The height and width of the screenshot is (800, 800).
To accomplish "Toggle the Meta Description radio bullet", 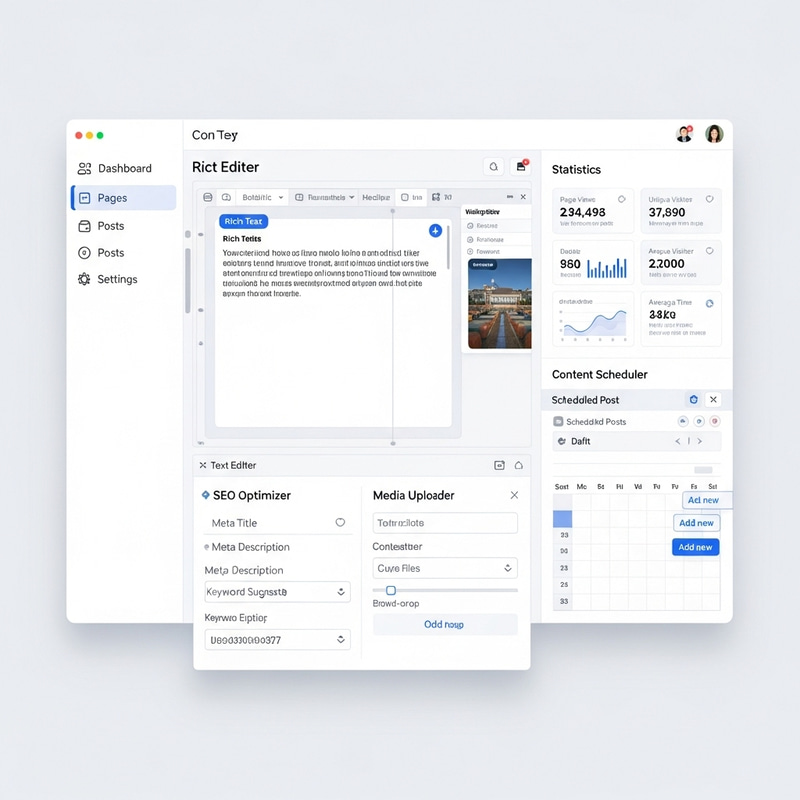I will point(206,548).
